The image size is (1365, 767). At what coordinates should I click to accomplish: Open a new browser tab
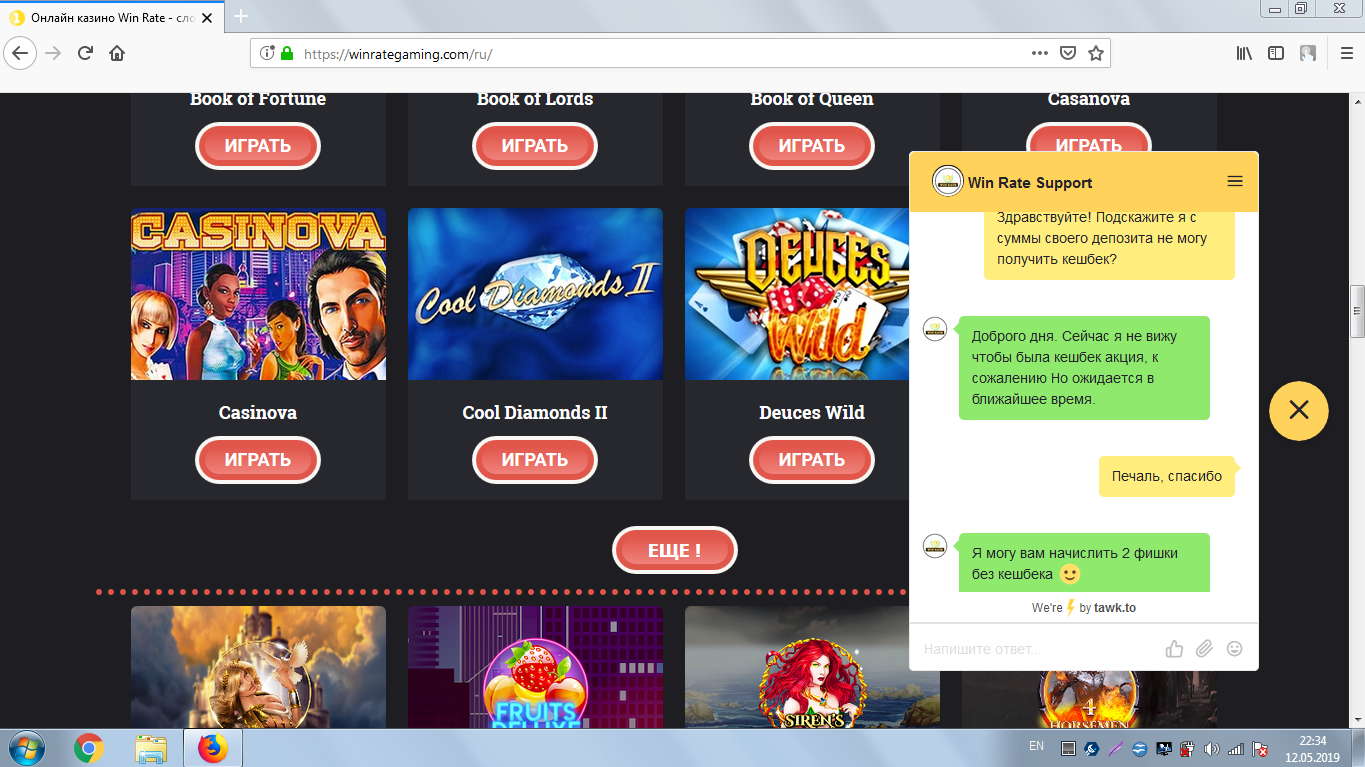click(241, 16)
